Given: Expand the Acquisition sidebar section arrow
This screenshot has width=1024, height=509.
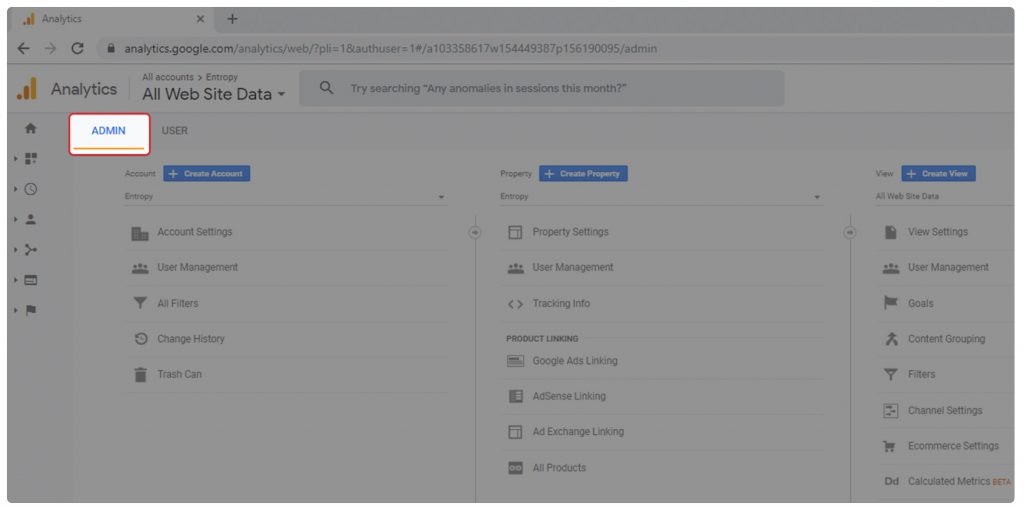Looking at the screenshot, I should click(16, 250).
